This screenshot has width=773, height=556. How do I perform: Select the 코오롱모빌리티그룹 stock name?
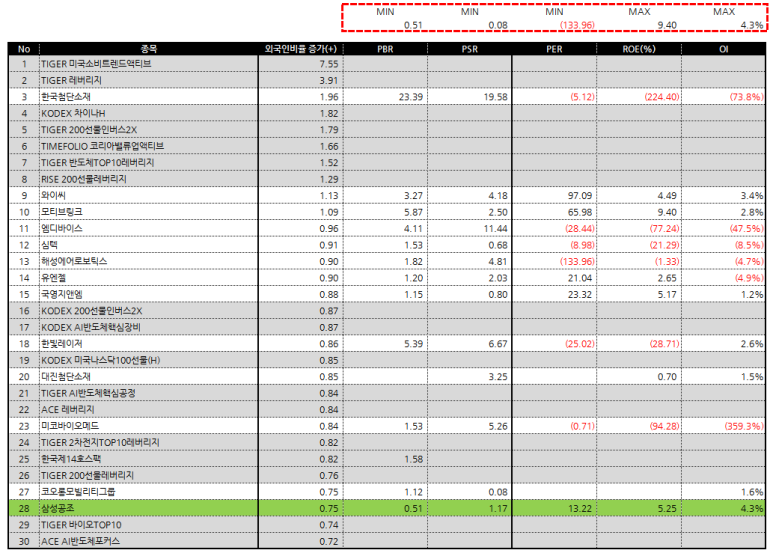click(x=78, y=491)
